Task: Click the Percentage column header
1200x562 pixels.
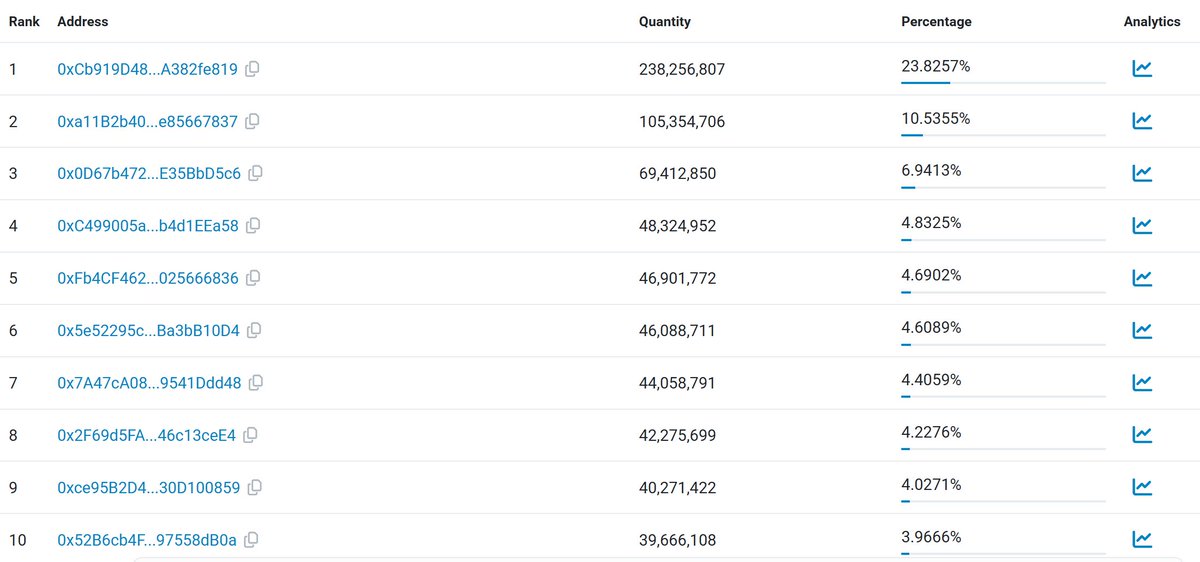Action: (x=936, y=21)
